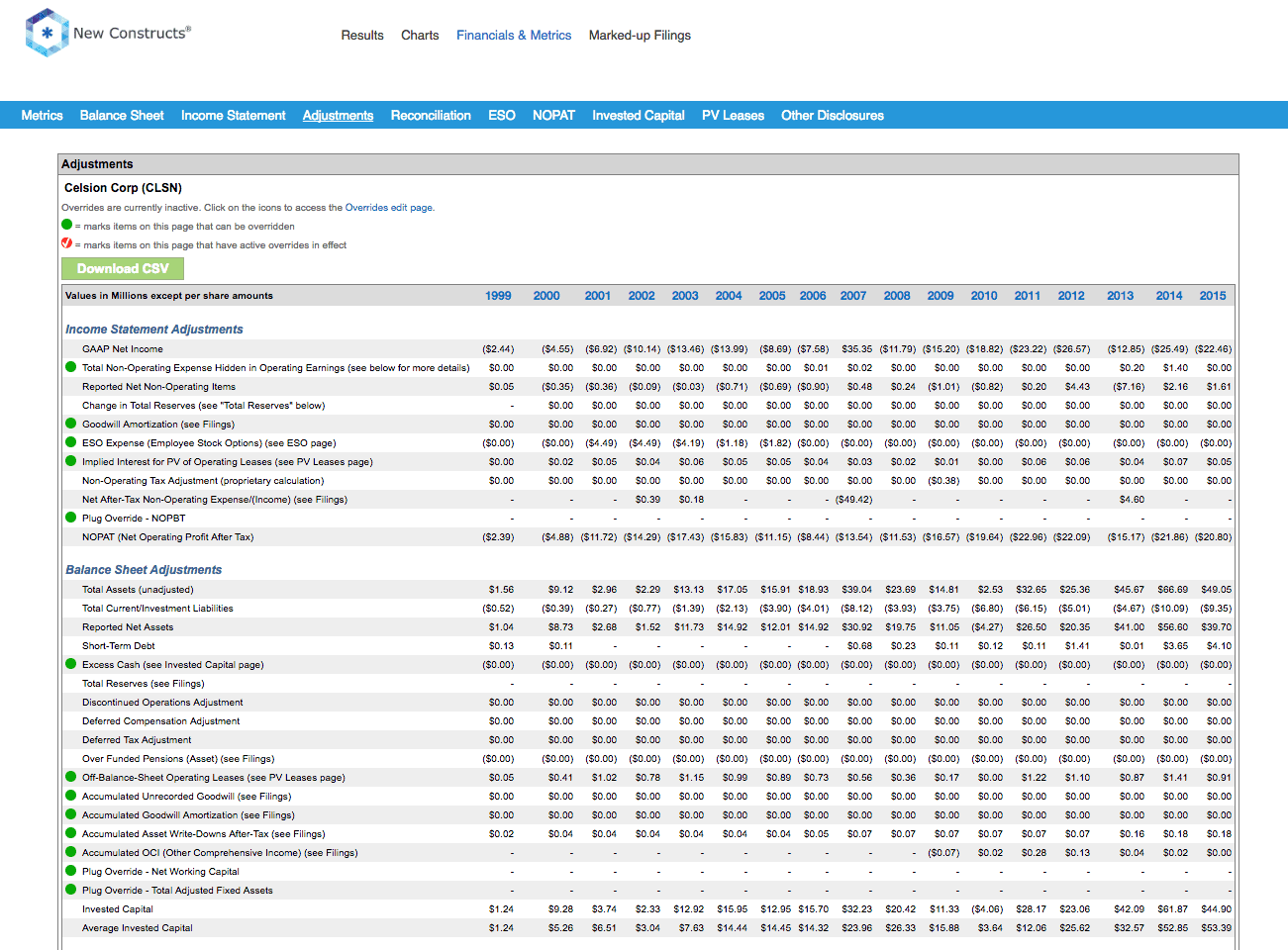The width and height of the screenshot is (1288, 950).
Task: Click the 2001 year column header
Action: 598,296
